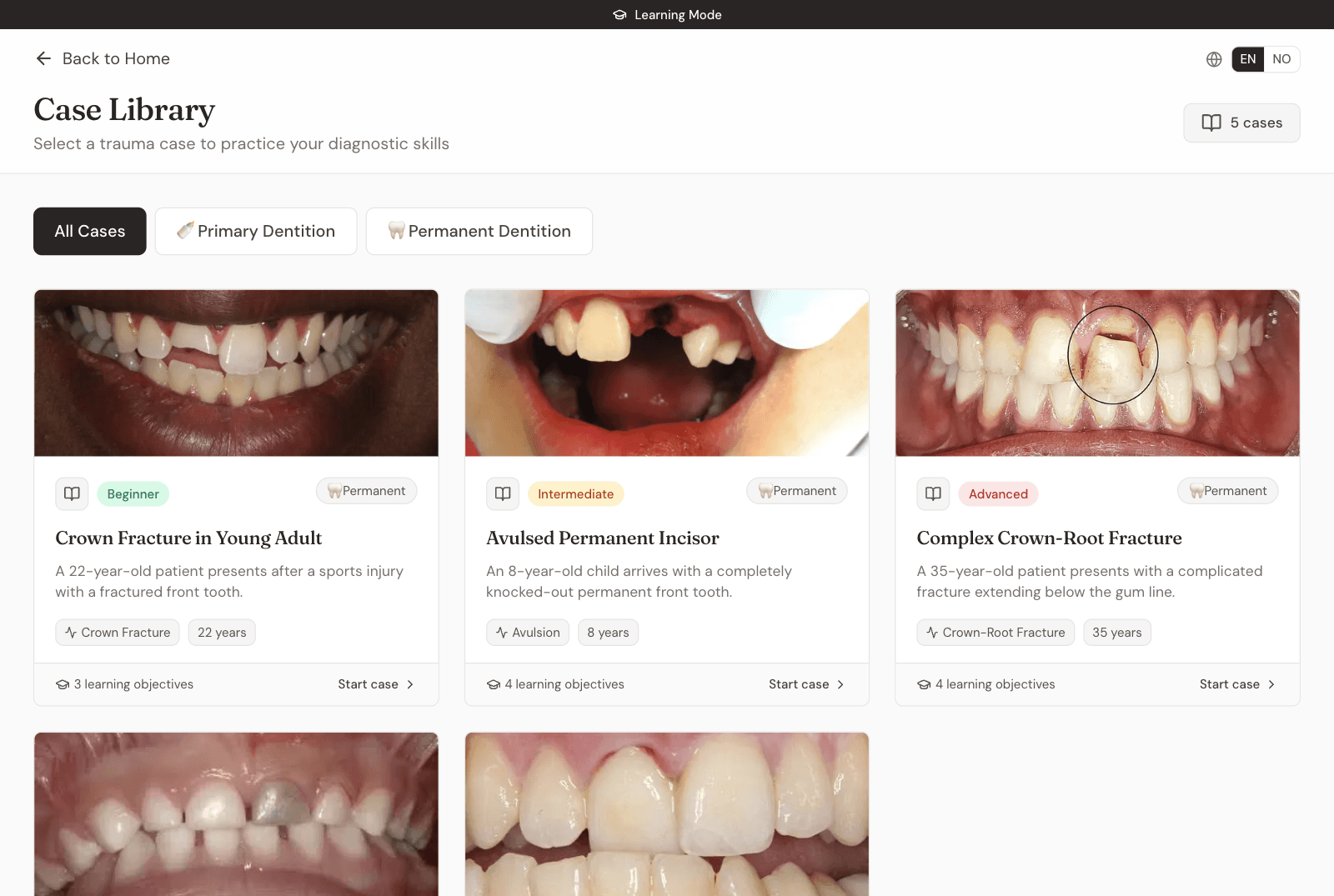Click the pulse icon in the Crown-Root Fracture tag

(932, 633)
